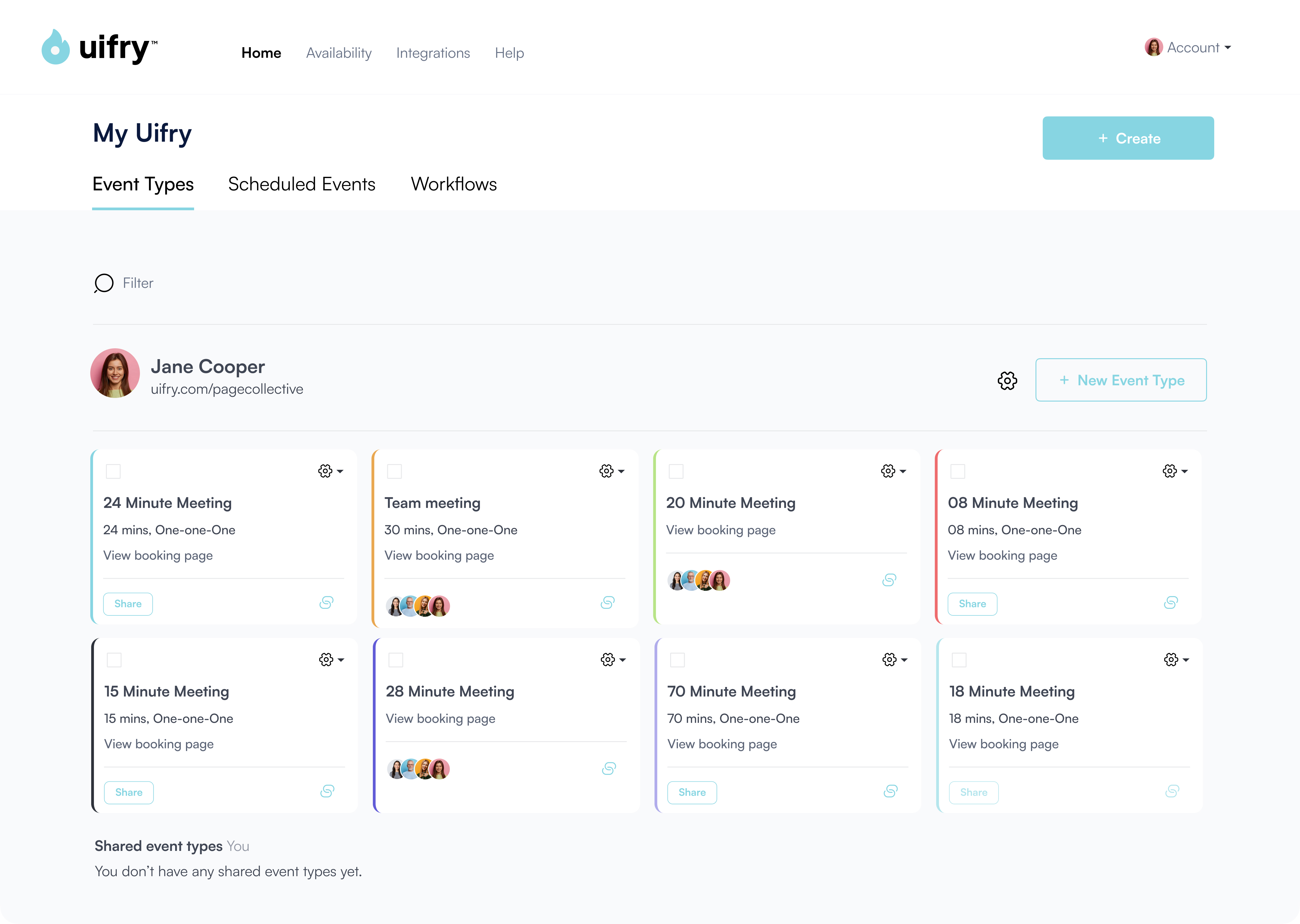
Task: Open uifry.com/pagecollective profile link
Action: [x=227, y=389]
